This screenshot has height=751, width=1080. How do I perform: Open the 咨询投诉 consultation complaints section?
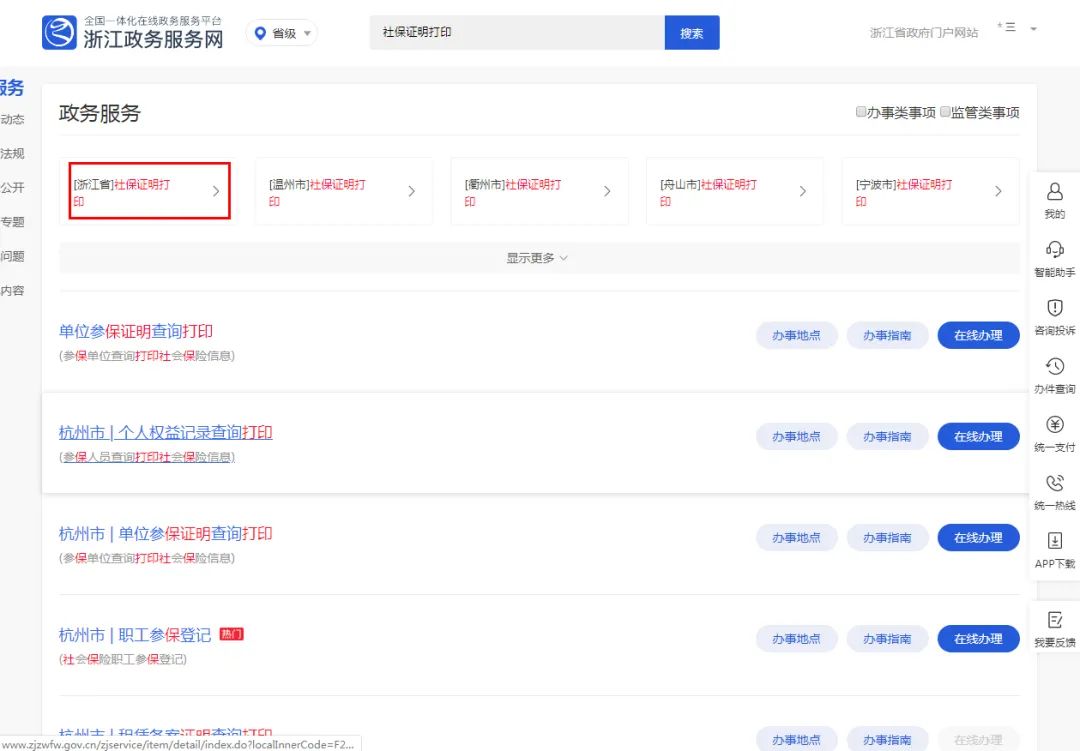pos(1054,316)
